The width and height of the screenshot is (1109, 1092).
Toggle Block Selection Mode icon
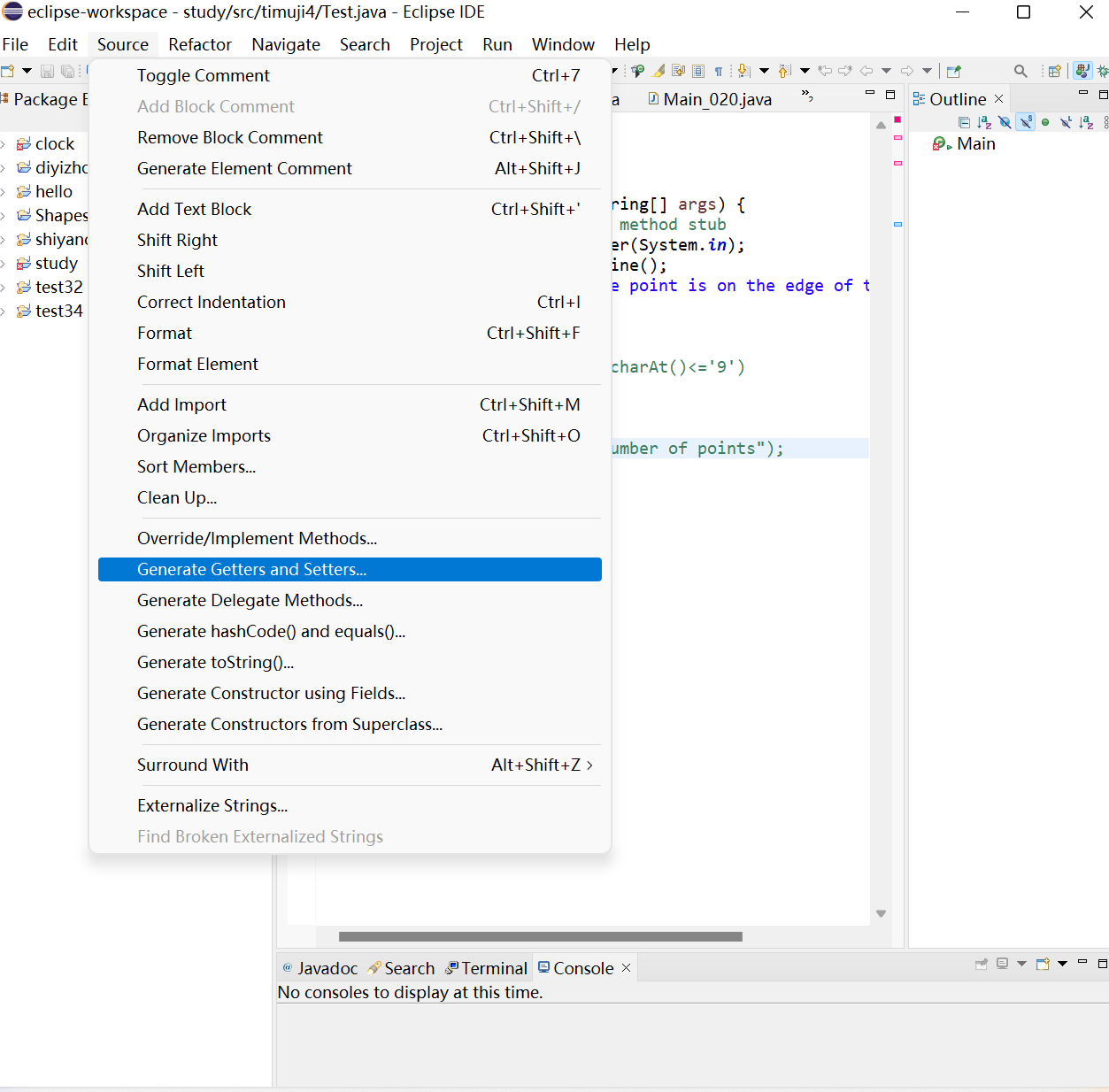point(698,71)
